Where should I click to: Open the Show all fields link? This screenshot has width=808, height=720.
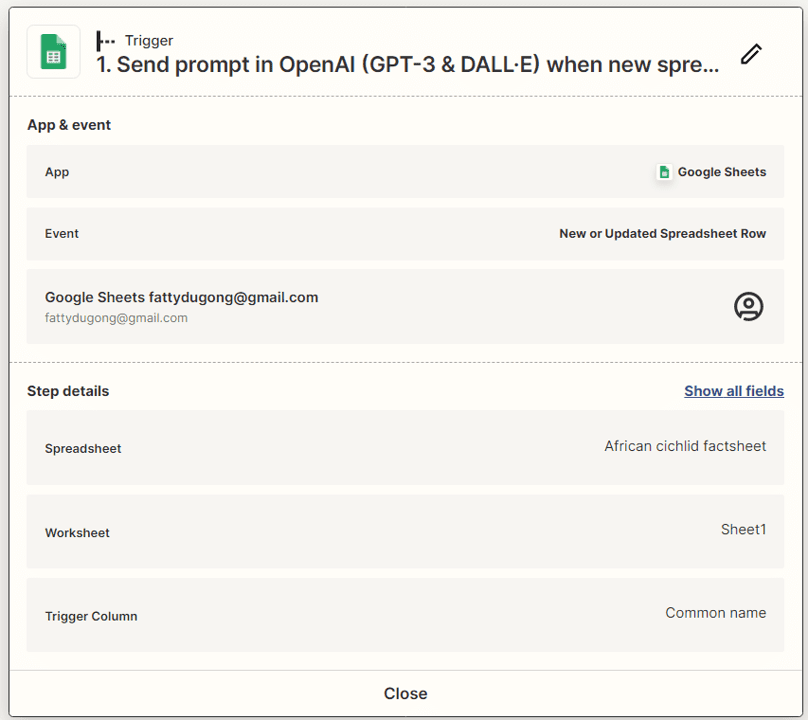pyautogui.click(x=734, y=391)
